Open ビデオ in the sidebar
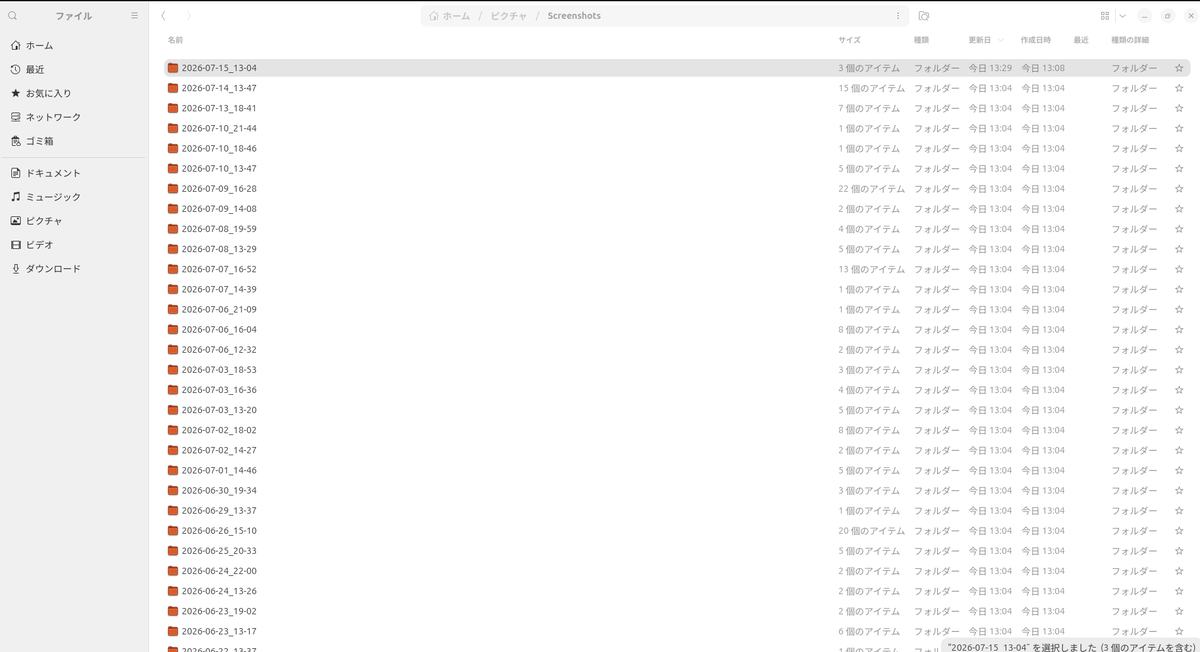The image size is (1200, 652). pyautogui.click(x=75, y=245)
